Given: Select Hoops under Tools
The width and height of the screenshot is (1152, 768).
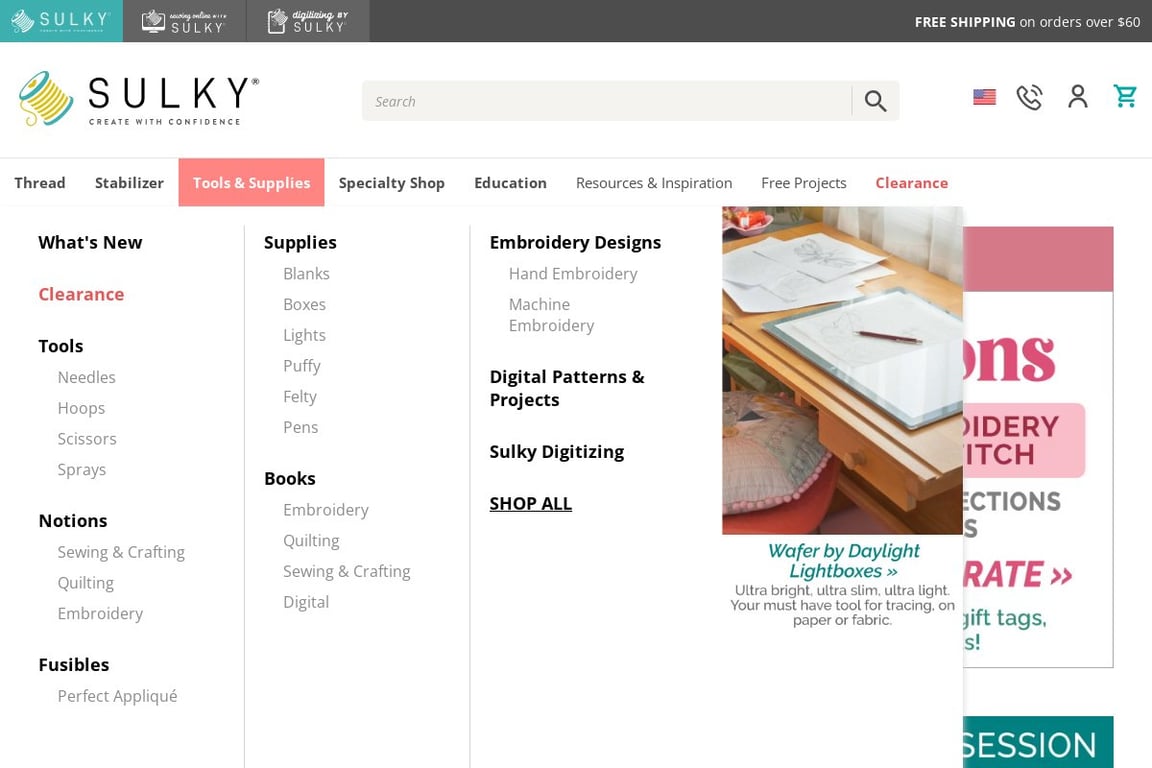Looking at the screenshot, I should [82, 408].
